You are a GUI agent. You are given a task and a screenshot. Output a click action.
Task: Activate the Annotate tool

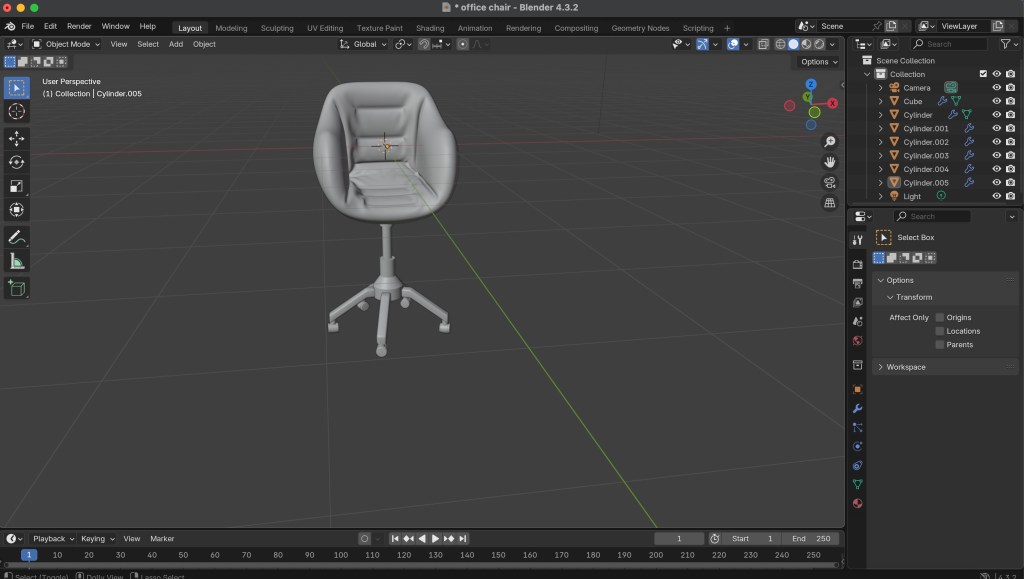[x=17, y=237]
